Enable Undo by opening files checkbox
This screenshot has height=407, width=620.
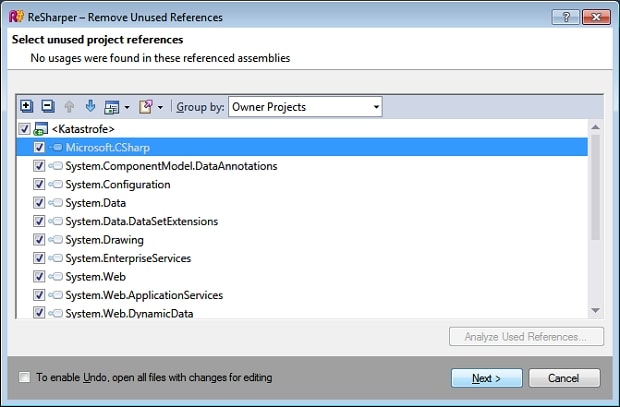25,377
